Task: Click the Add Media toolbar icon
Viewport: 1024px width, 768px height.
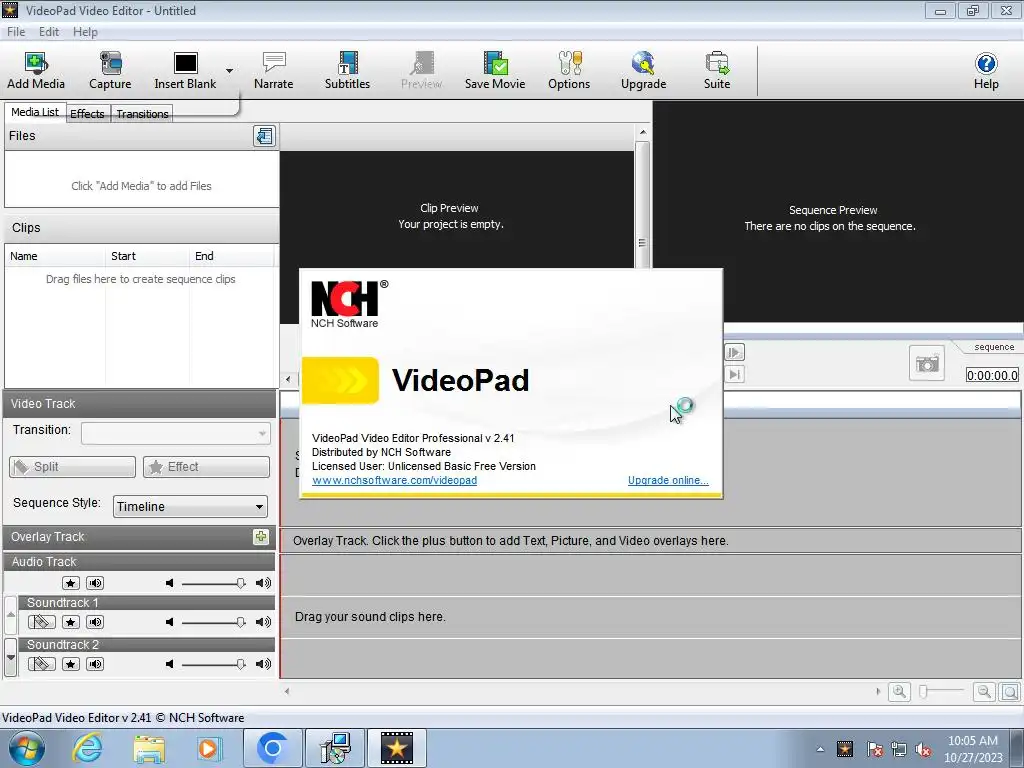Action: [36, 71]
